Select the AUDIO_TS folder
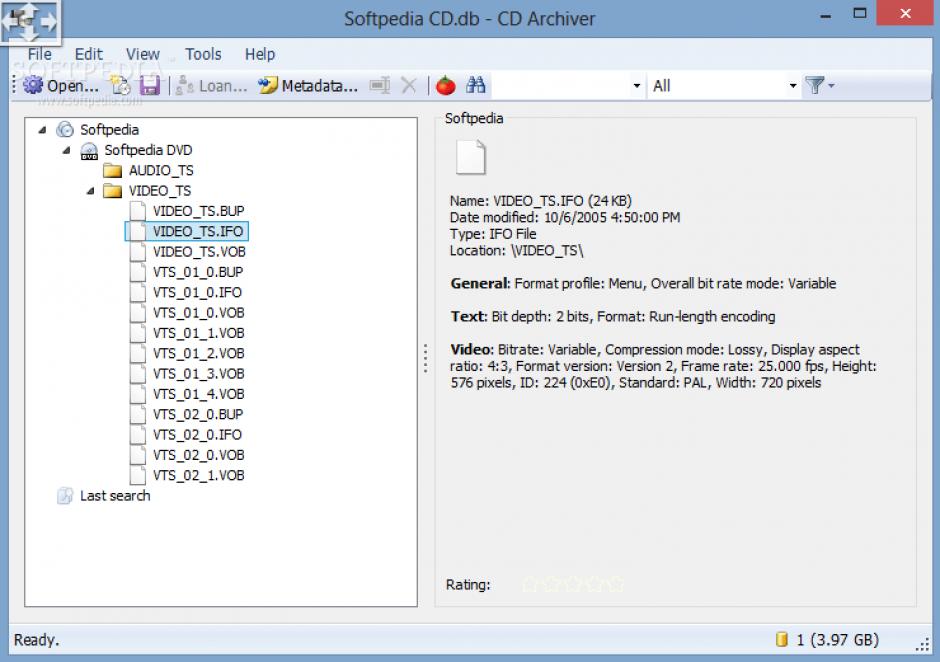The width and height of the screenshot is (940, 662). tap(161, 170)
